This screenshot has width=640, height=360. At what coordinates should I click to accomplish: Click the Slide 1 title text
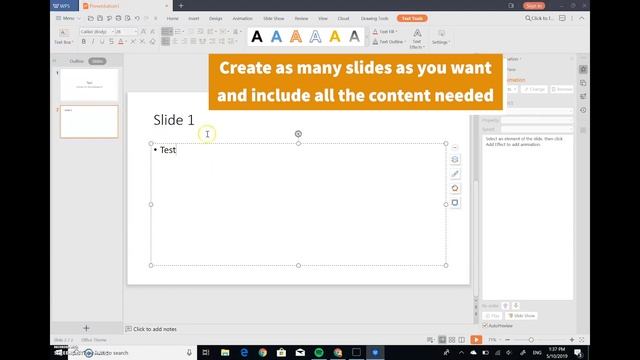[x=174, y=120]
